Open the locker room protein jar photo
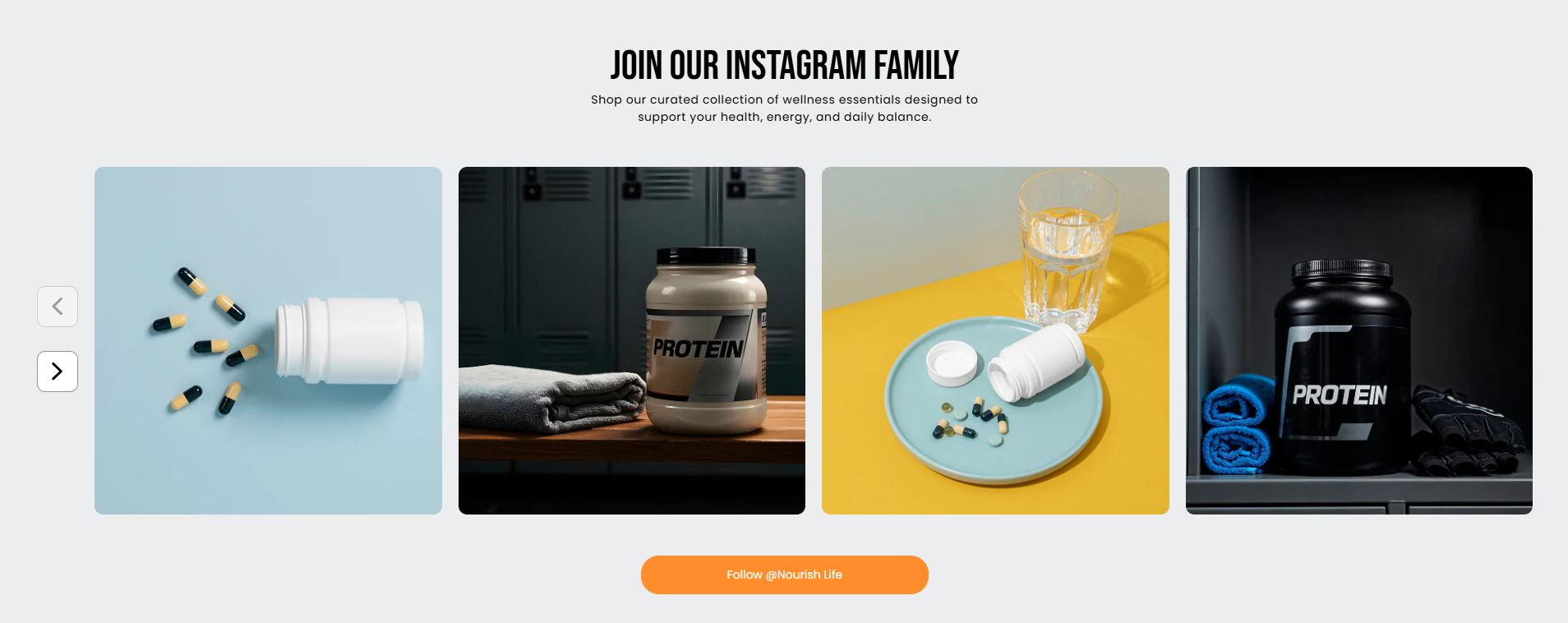Viewport: 1568px width, 623px height. (x=632, y=340)
